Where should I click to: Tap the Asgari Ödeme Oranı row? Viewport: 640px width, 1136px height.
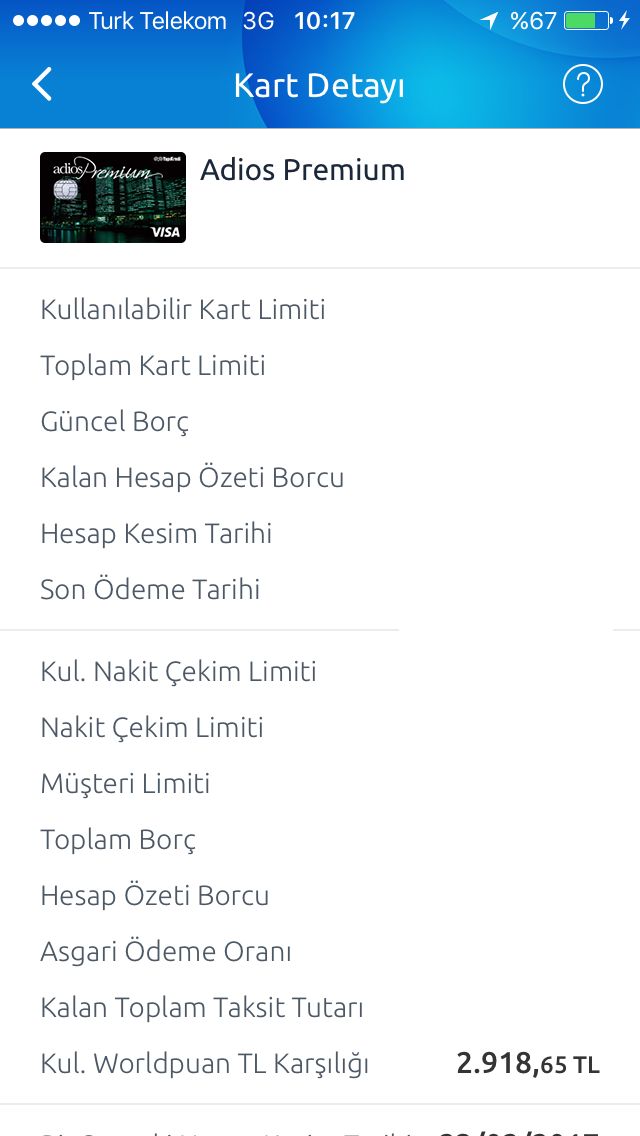(x=320, y=952)
